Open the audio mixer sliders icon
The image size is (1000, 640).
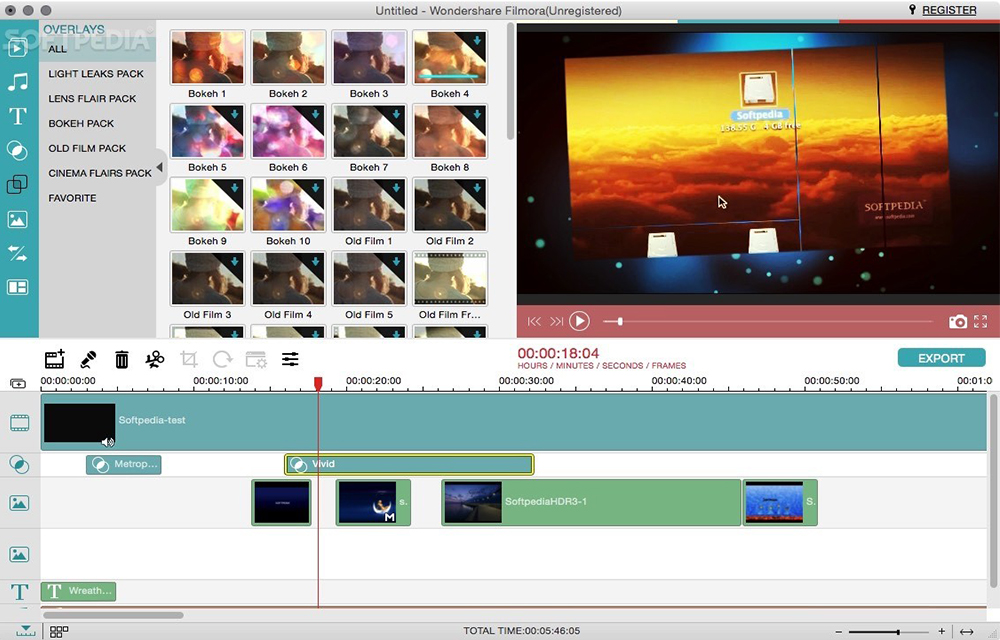290,358
